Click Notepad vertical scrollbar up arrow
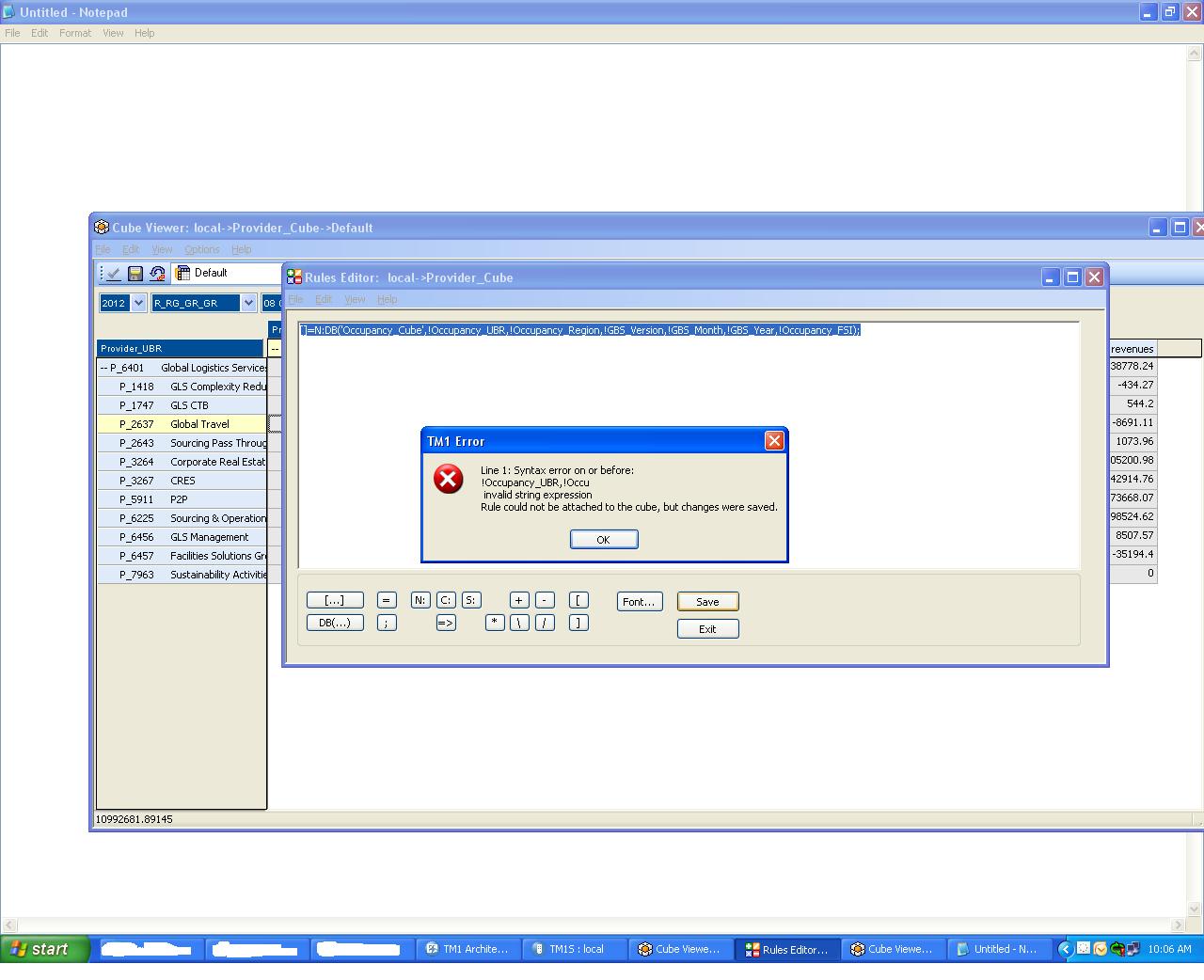This screenshot has height=980, width=1204. (x=1196, y=53)
